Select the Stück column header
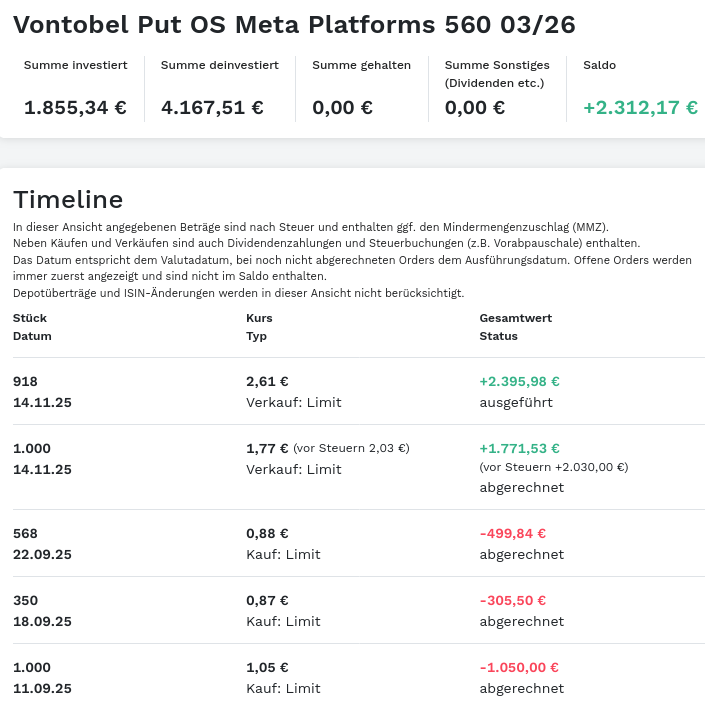The height and width of the screenshot is (708, 705). [30, 318]
